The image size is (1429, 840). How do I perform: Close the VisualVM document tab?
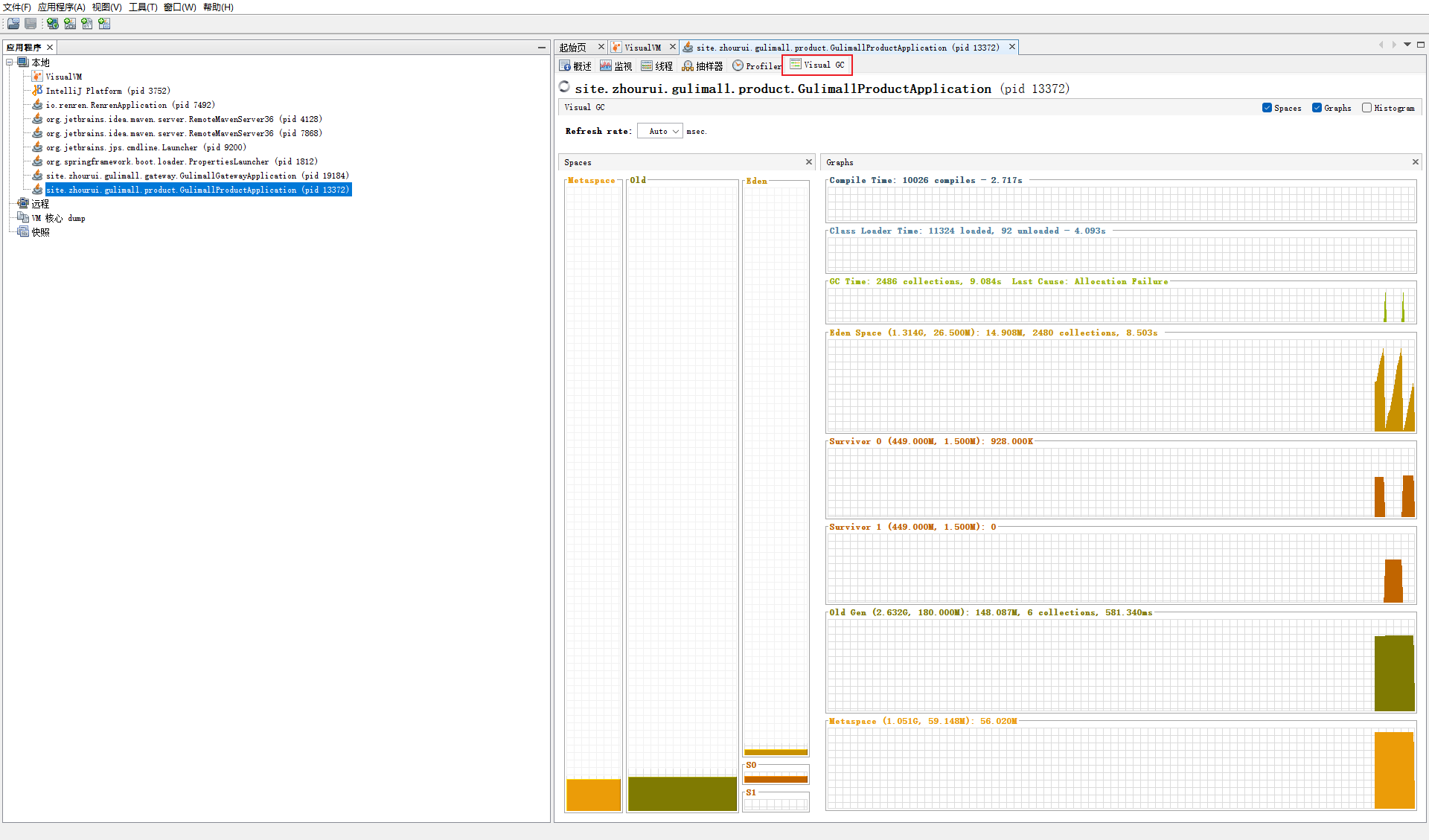(x=673, y=47)
